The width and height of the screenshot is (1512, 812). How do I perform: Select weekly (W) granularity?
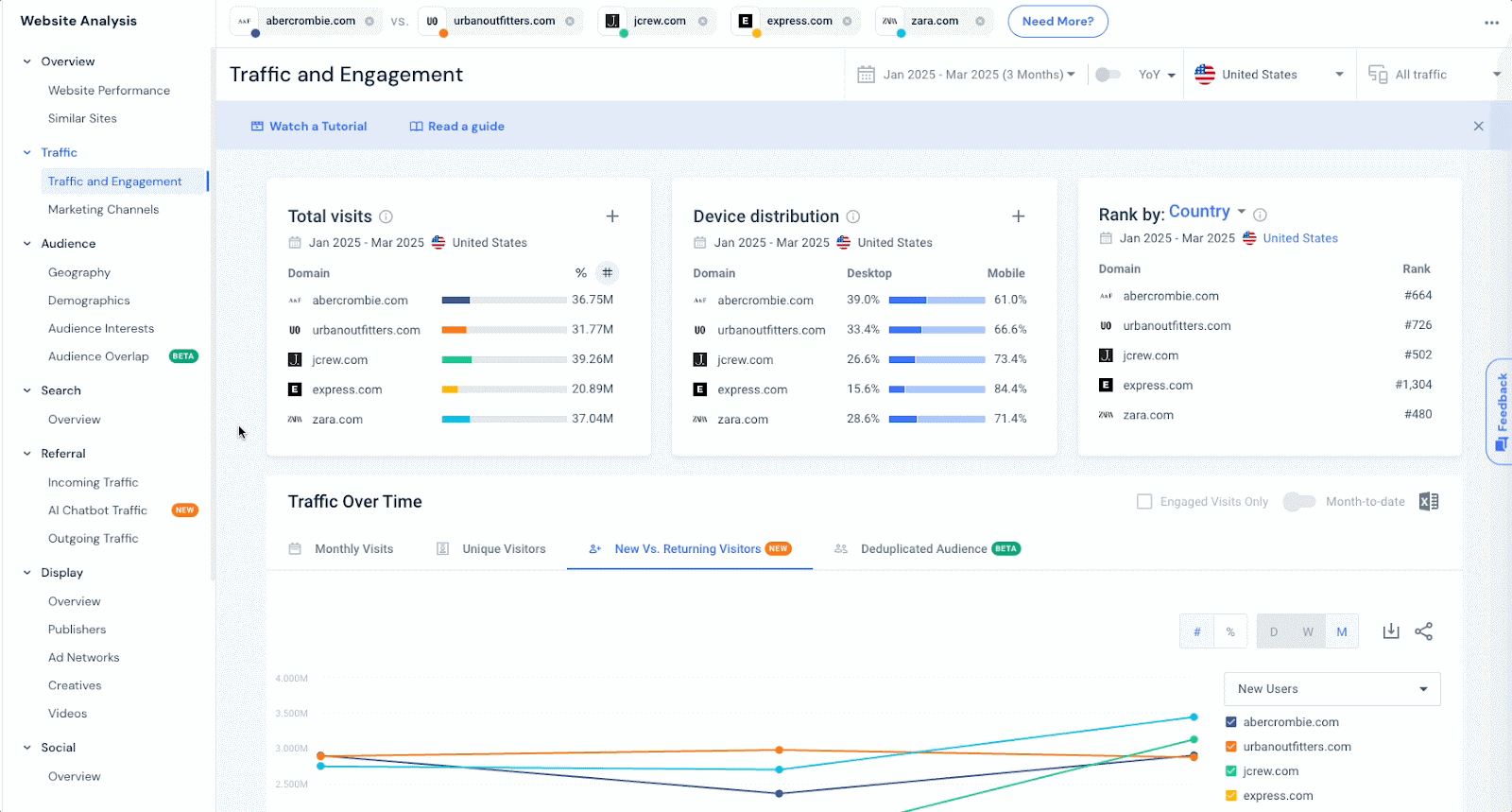[x=1308, y=631]
